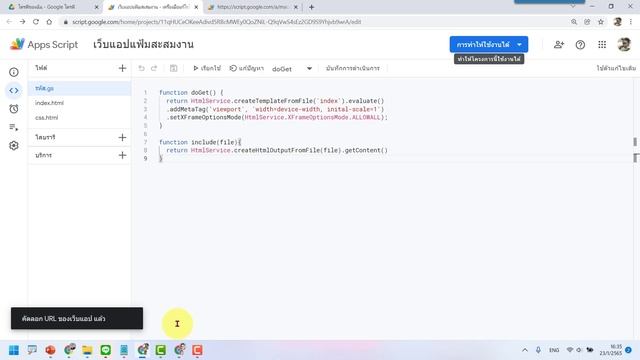
Task: Go to browser home page
Action: pos(49,22)
